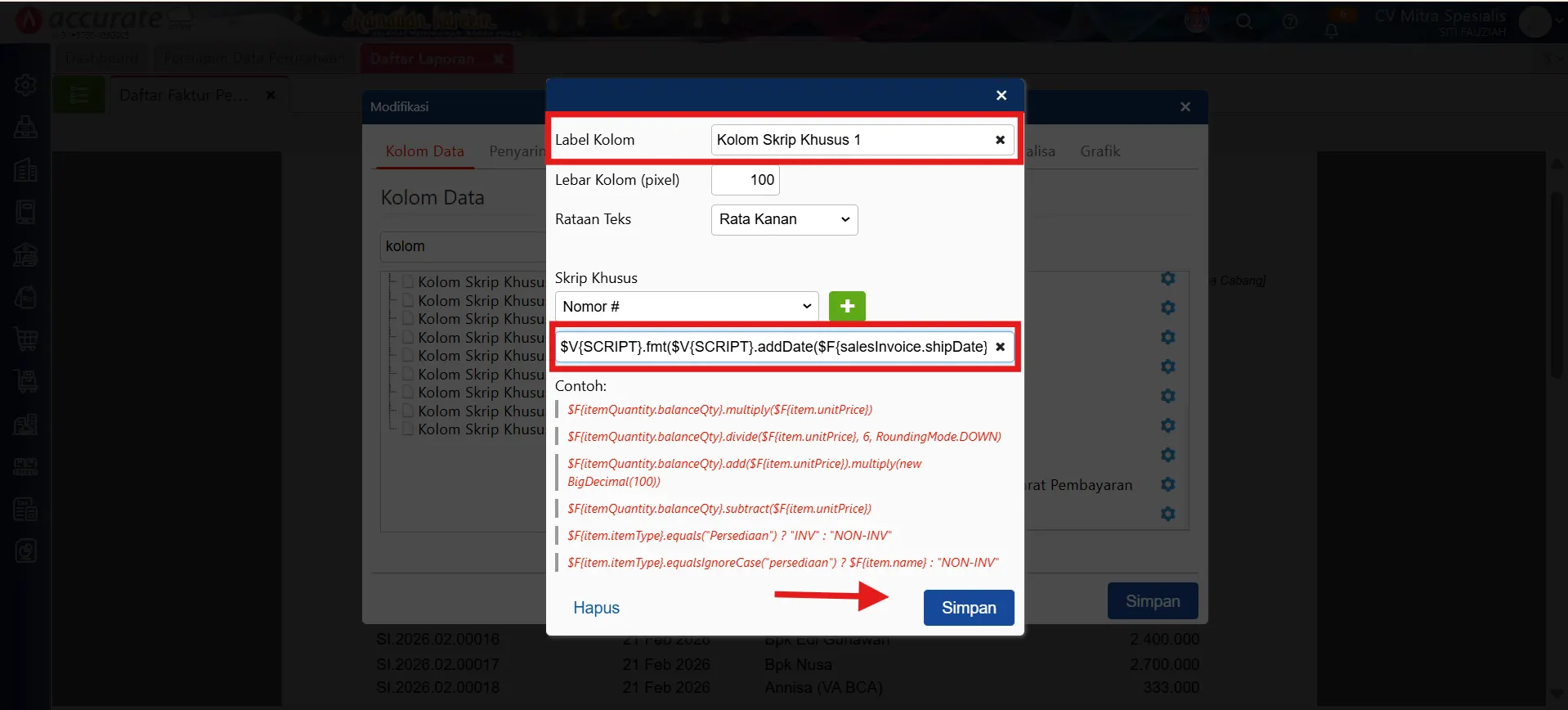Image resolution: width=1568 pixels, height=710 pixels.
Task: Expand the Nomor # script field dropdown
Action: coord(686,306)
